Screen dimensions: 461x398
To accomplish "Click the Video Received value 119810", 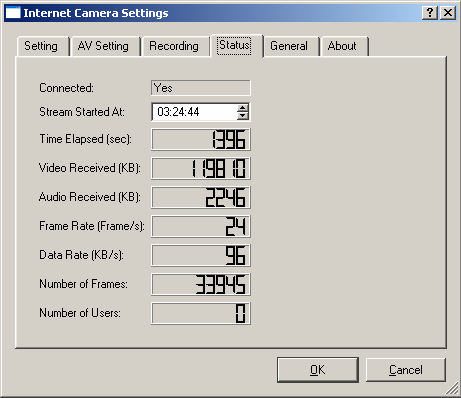I will [201, 168].
